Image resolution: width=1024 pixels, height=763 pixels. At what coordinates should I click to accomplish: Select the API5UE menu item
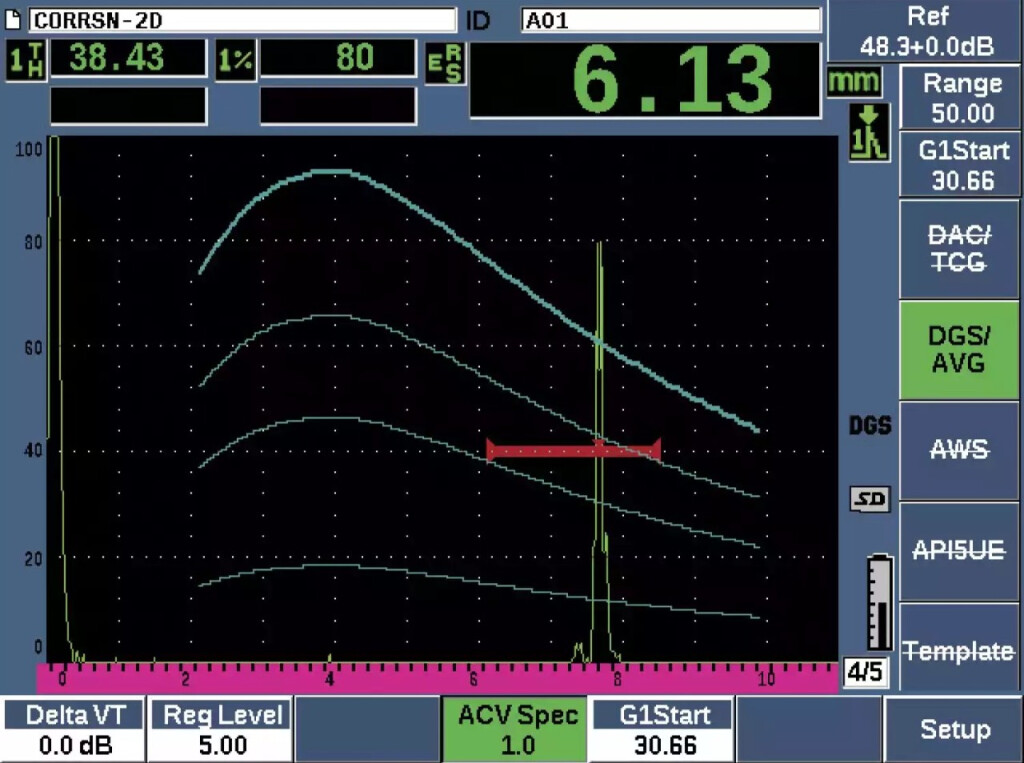[958, 551]
